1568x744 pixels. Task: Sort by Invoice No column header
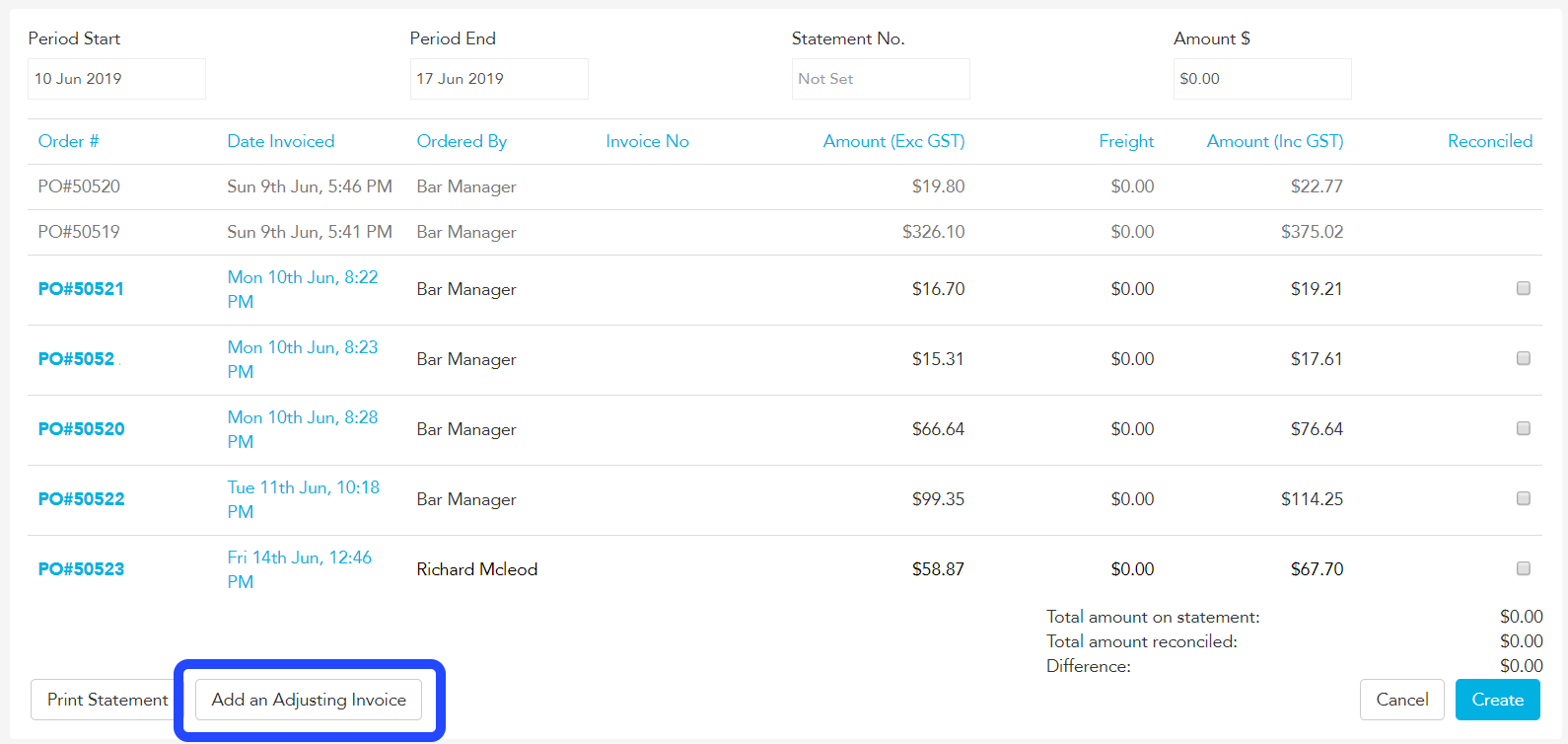click(647, 141)
